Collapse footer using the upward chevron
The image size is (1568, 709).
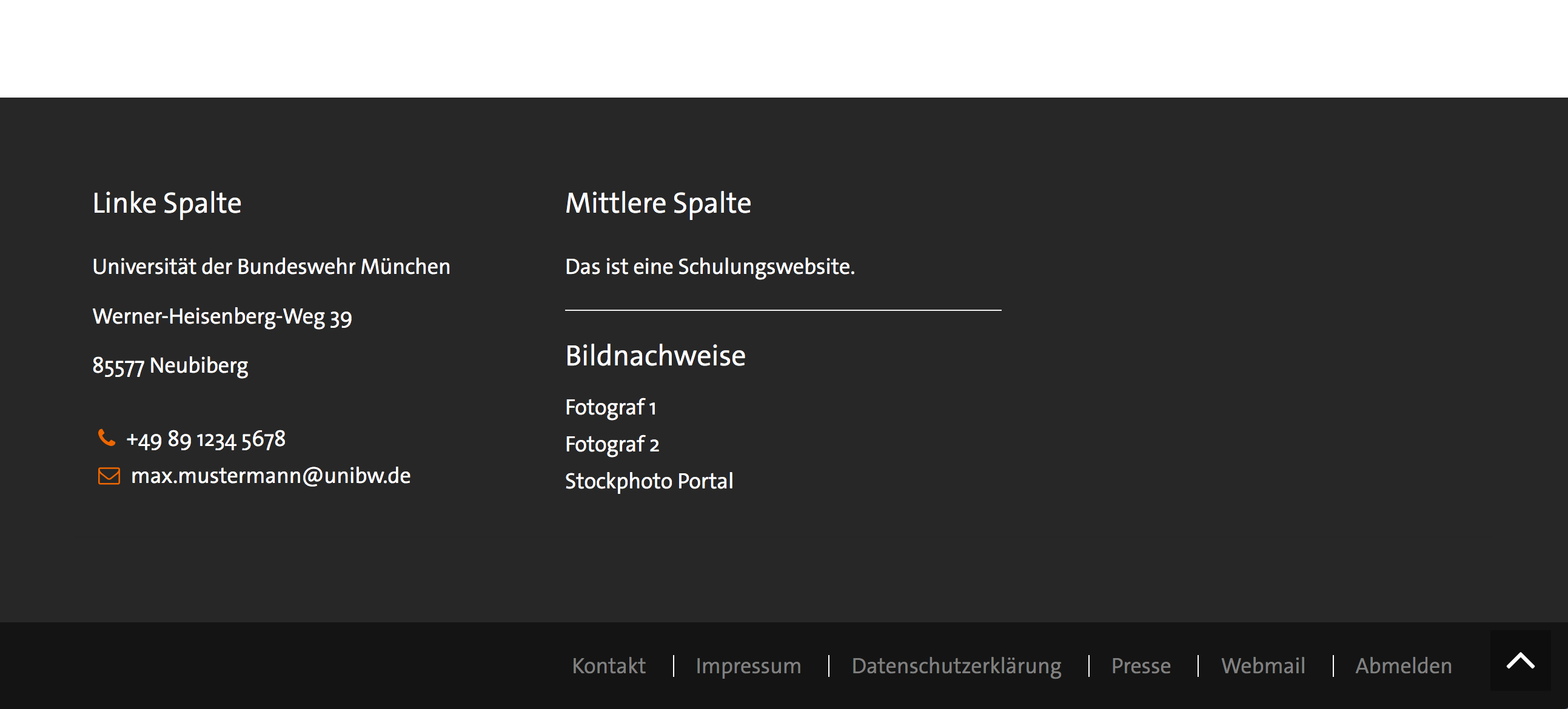point(1521,659)
